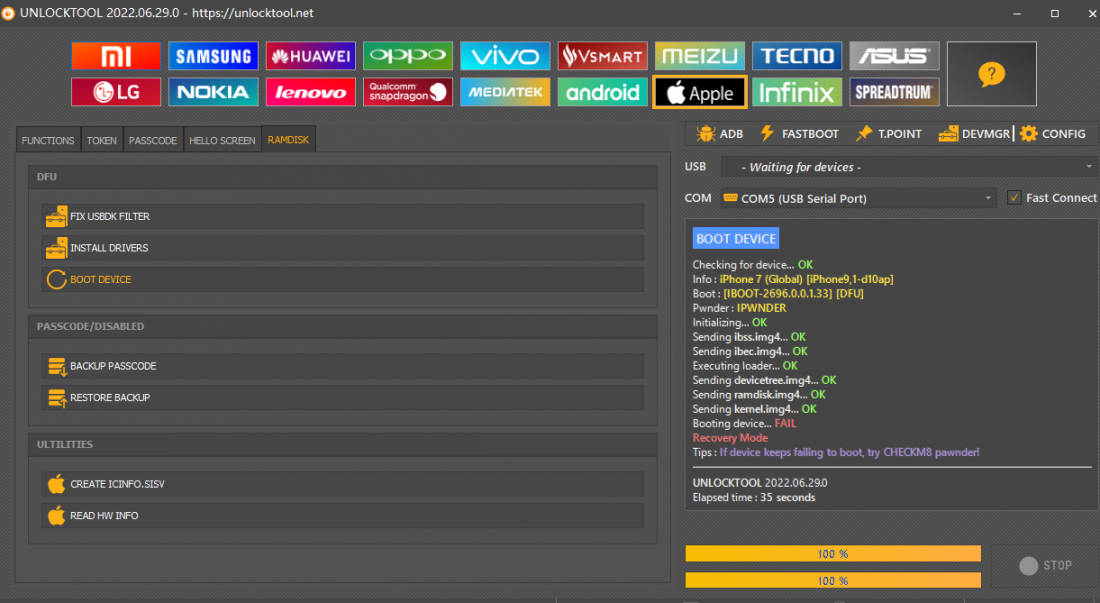The width and height of the screenshot is (1100, 603).
Task: Click the 'Booting device... FAIL' line
Action: pyautogui.click(x=744, y=424)
